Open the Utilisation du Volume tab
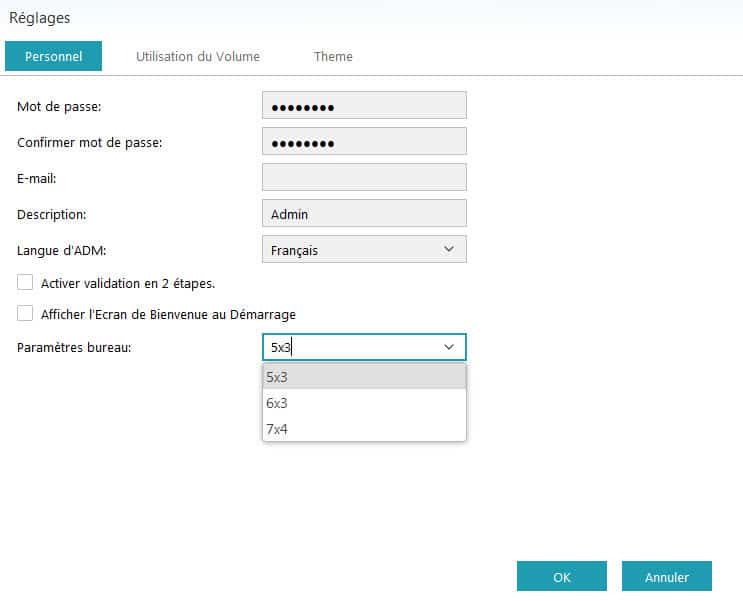This screenshot has height=601, width=743. (x=198, y=56)
